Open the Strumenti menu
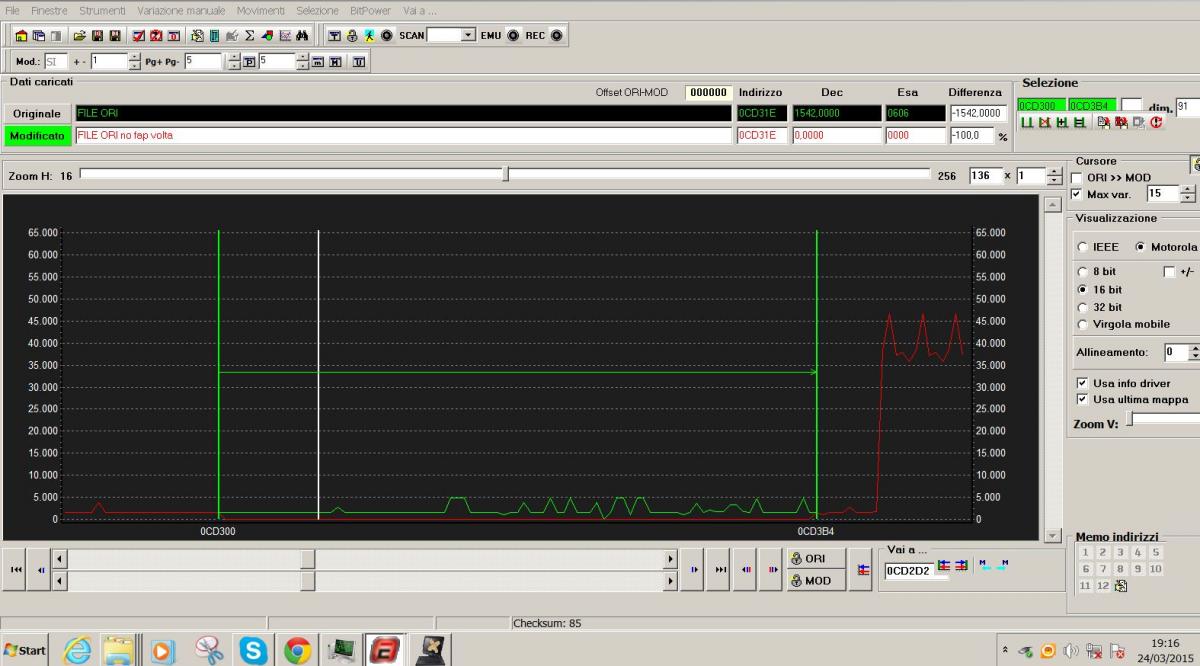1200x666 pixels. click(x=102, y=10)
